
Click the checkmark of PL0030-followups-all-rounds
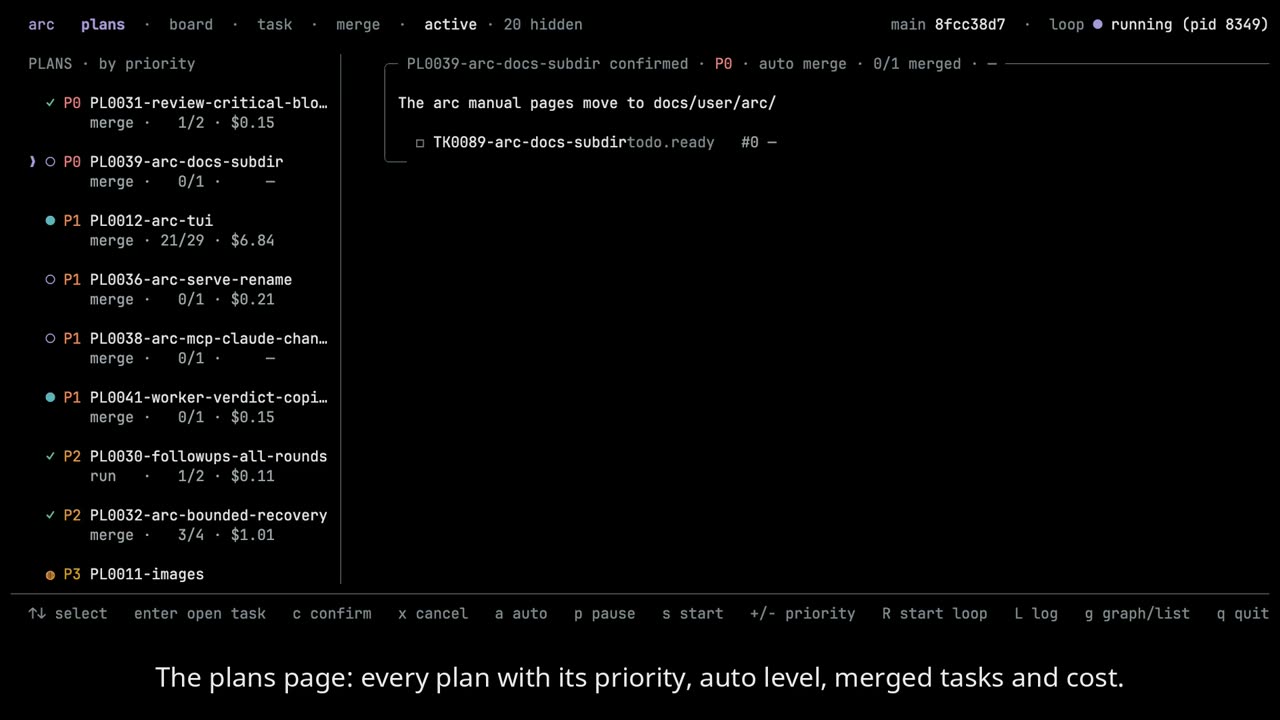point(50,457)
